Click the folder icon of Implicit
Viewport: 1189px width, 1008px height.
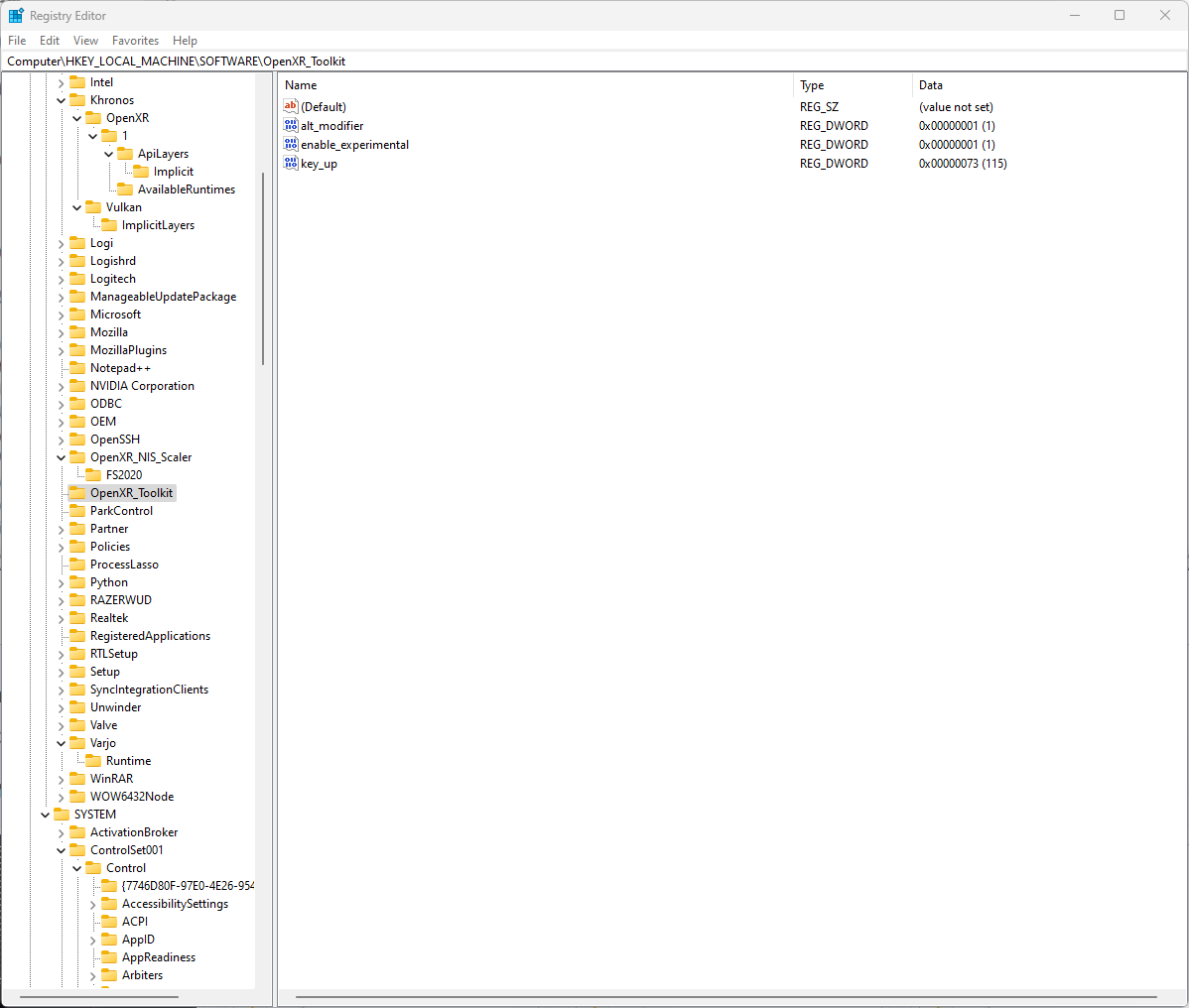coord(141,172)
